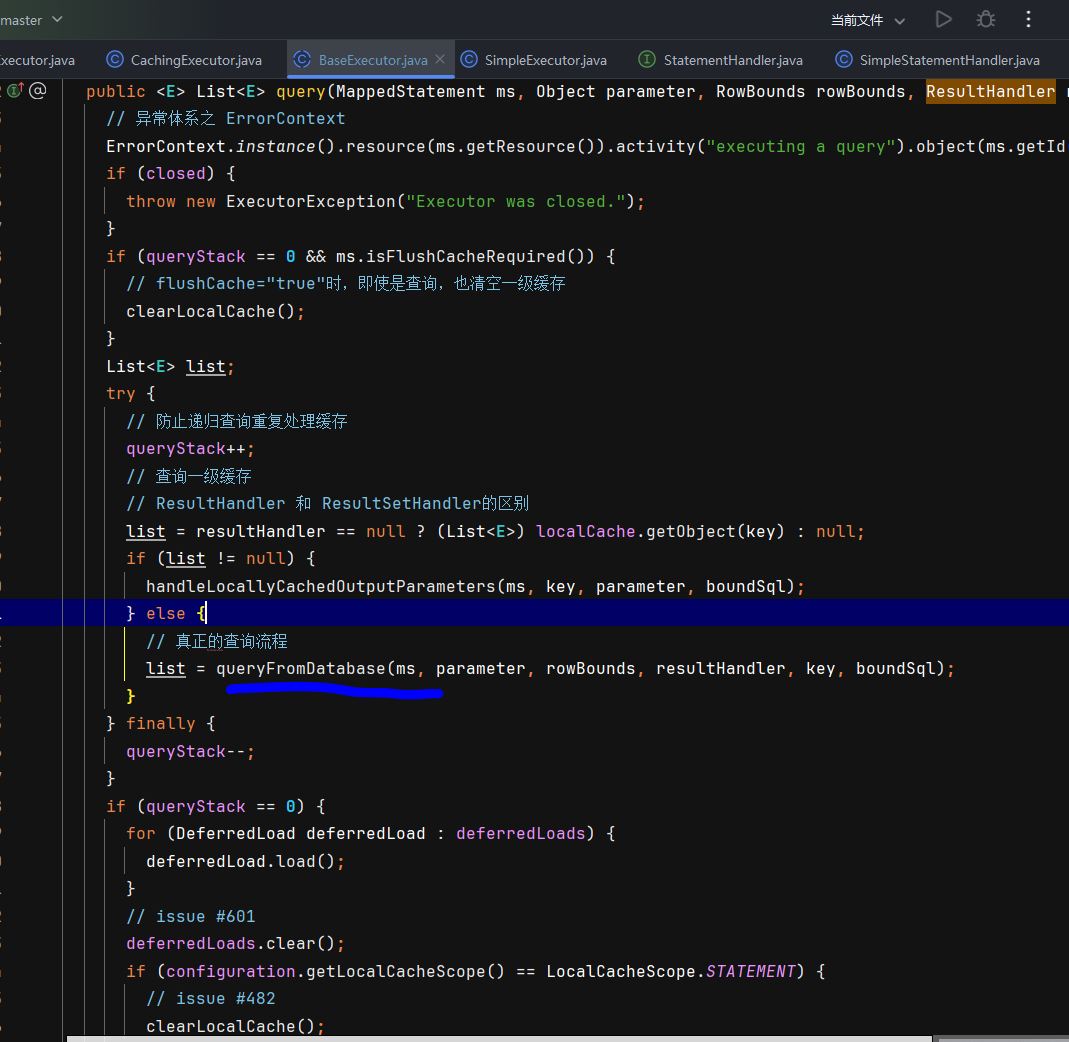Close the BaseExecutor.java tab
The image size is (1069, 1042).
click(x=440, y=59)
